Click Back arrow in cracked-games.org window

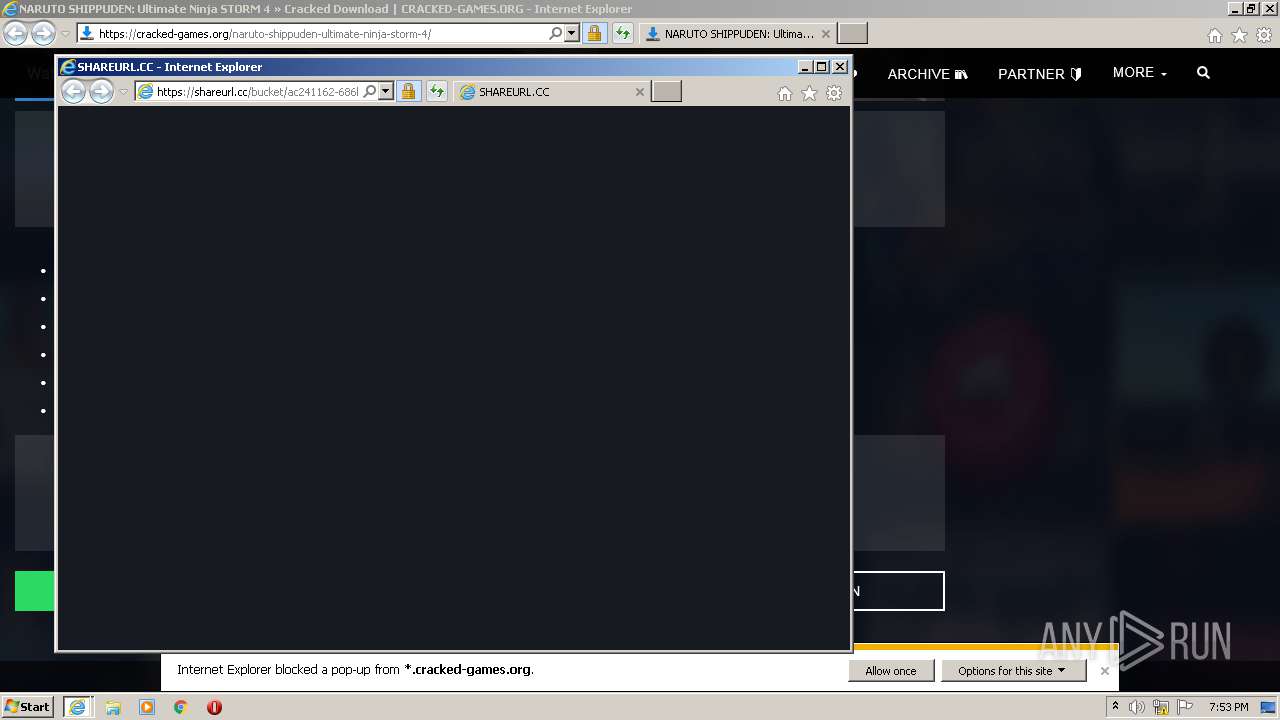[x=16, y=34]
